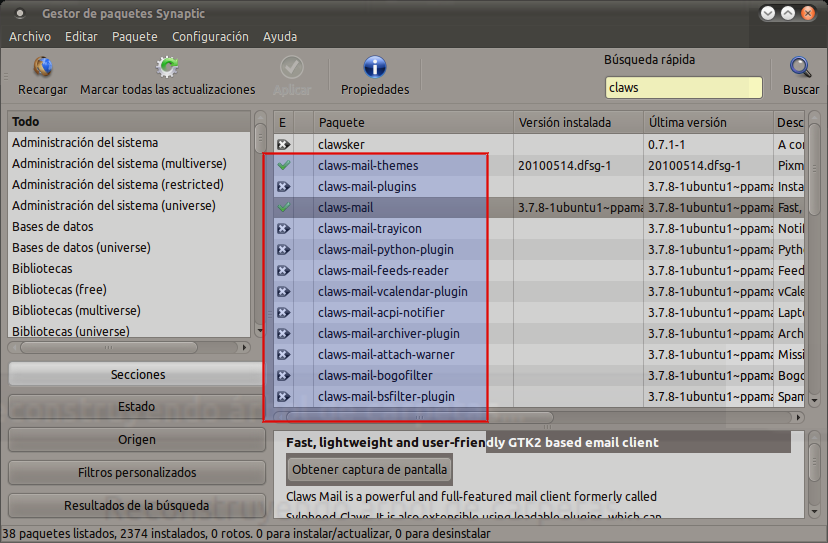The image size is (828, 543).
Task: Click sections list horizontal scrollbar right arrow
Action: (244, 348)
